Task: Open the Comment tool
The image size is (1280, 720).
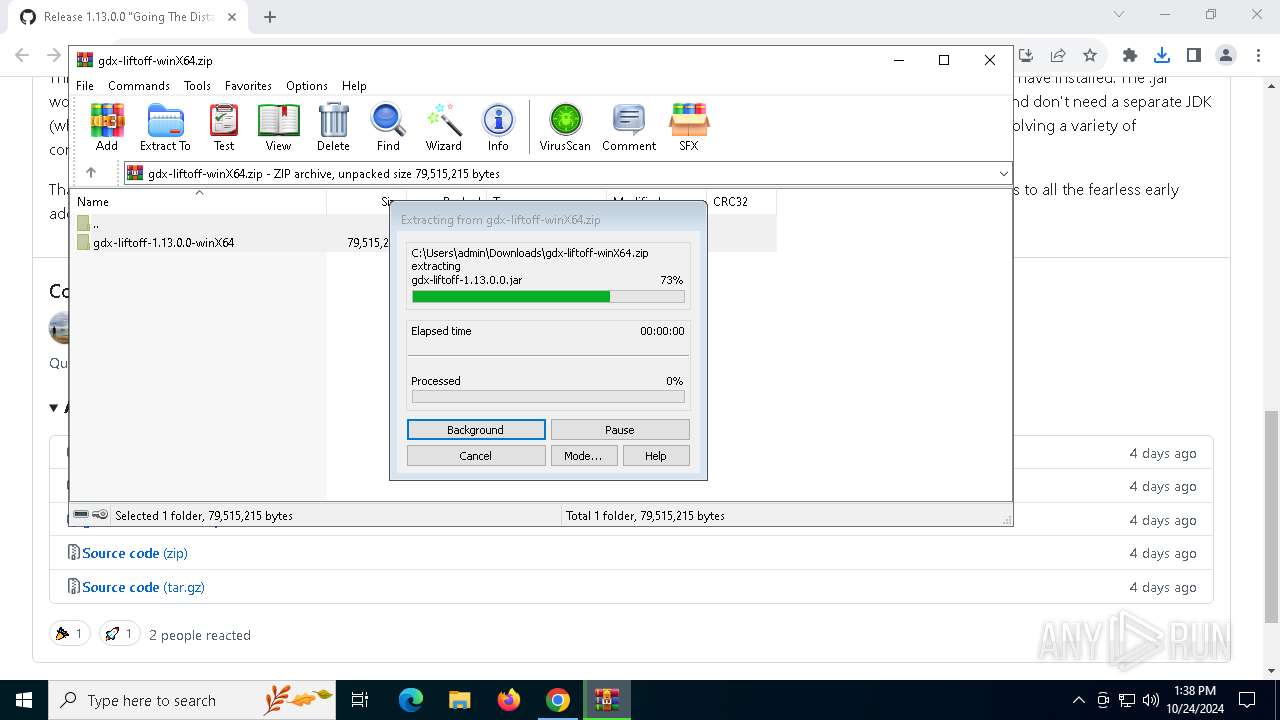Action: tap(629, 127)
